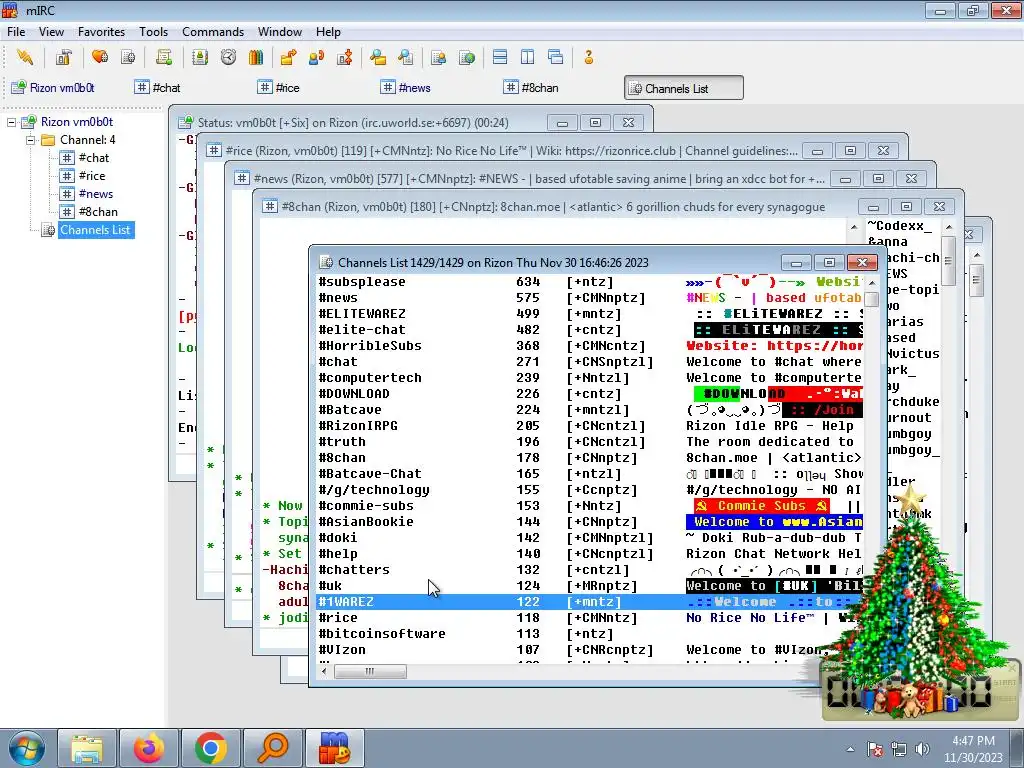Click Channels List scroll-up arrow
The image size is (1024, 768).
click(x=872, y=283)
